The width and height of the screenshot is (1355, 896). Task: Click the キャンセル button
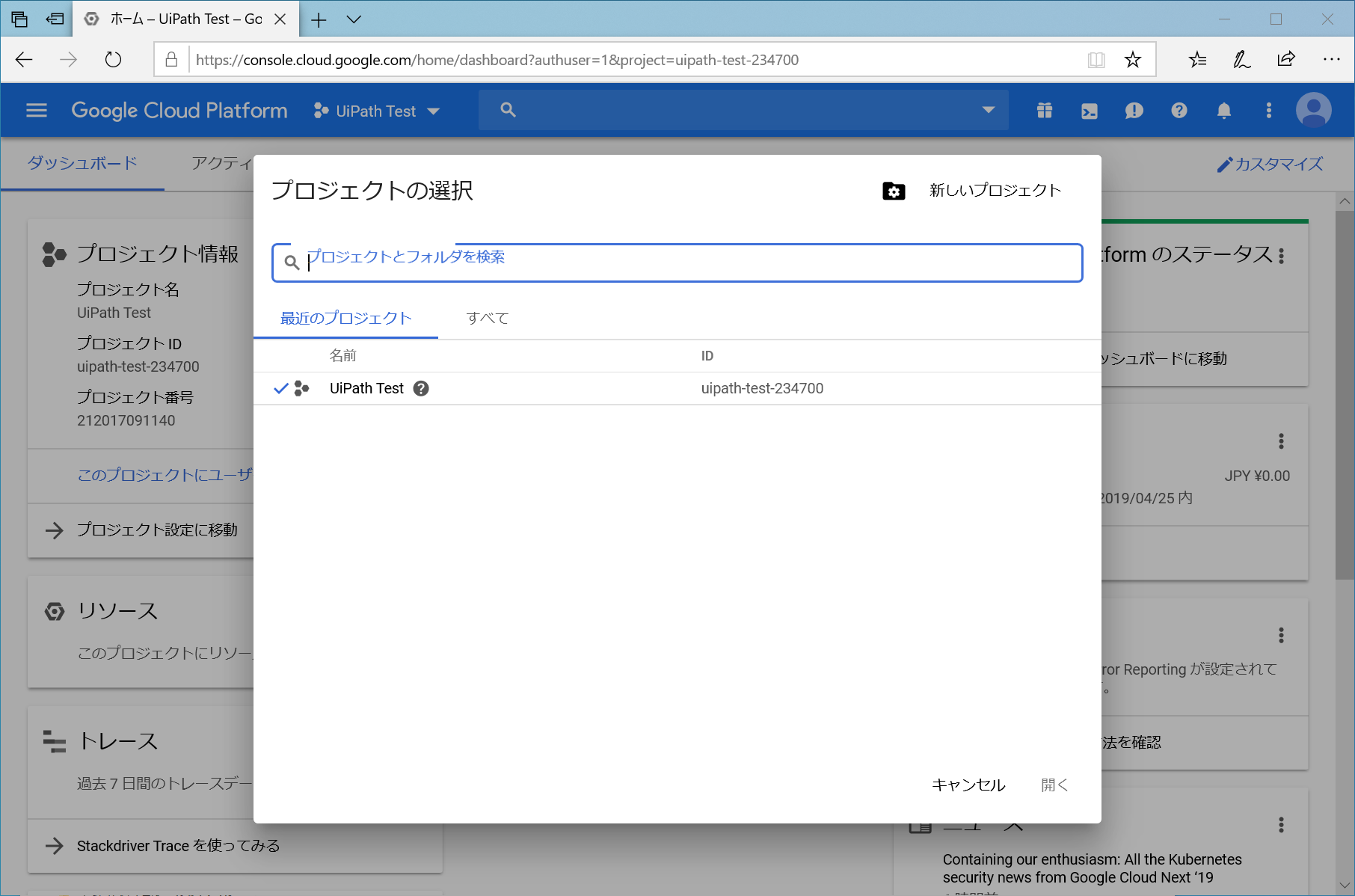tap(968, 785)
